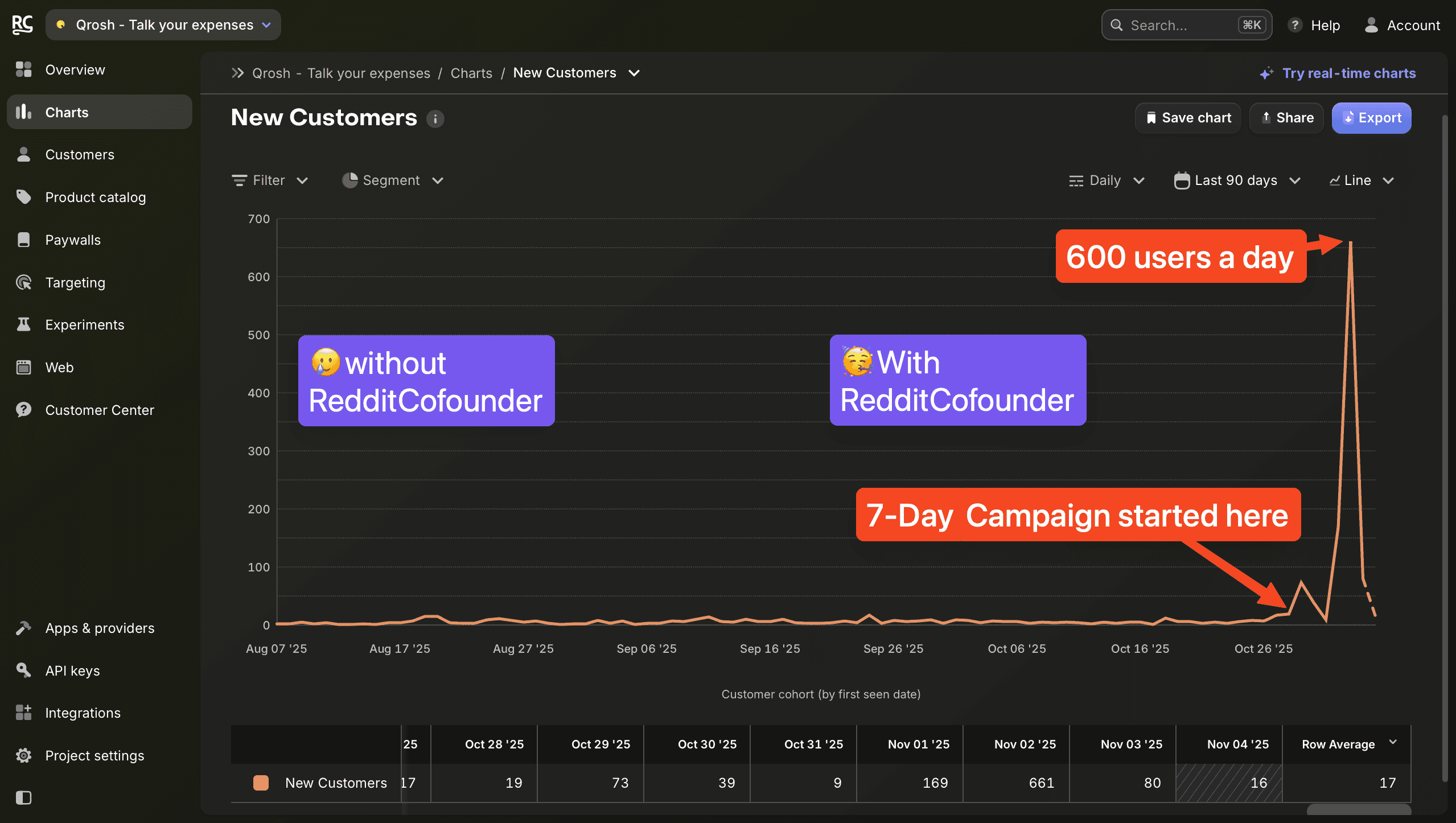
Task: Open Paywalls in sidebar
Action: pos(73,240)
